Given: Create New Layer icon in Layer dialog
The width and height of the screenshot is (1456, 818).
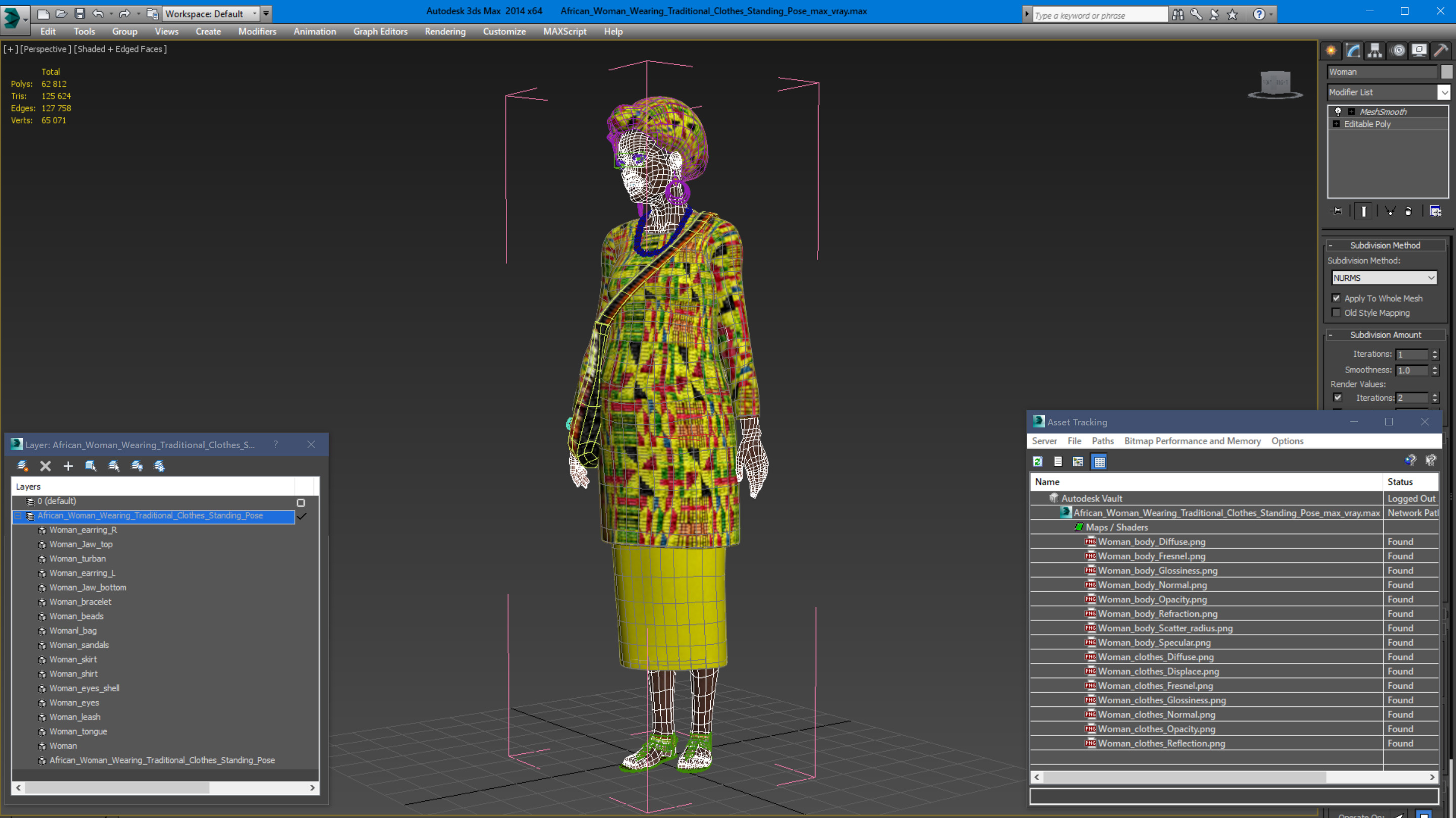Looking at the screenshot, I should pos(23,466).
